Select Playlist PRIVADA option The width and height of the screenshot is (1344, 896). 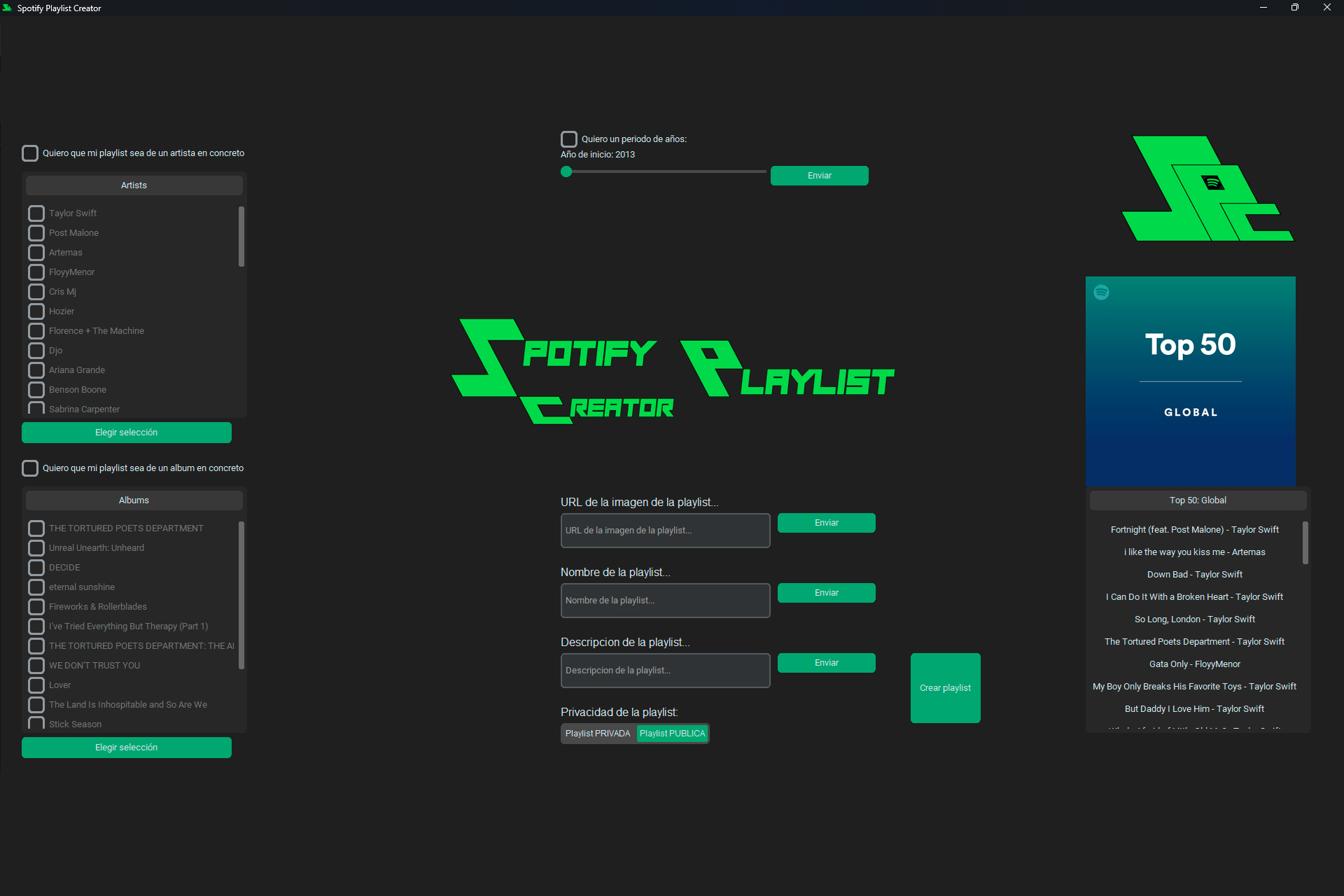coord(598,734)
